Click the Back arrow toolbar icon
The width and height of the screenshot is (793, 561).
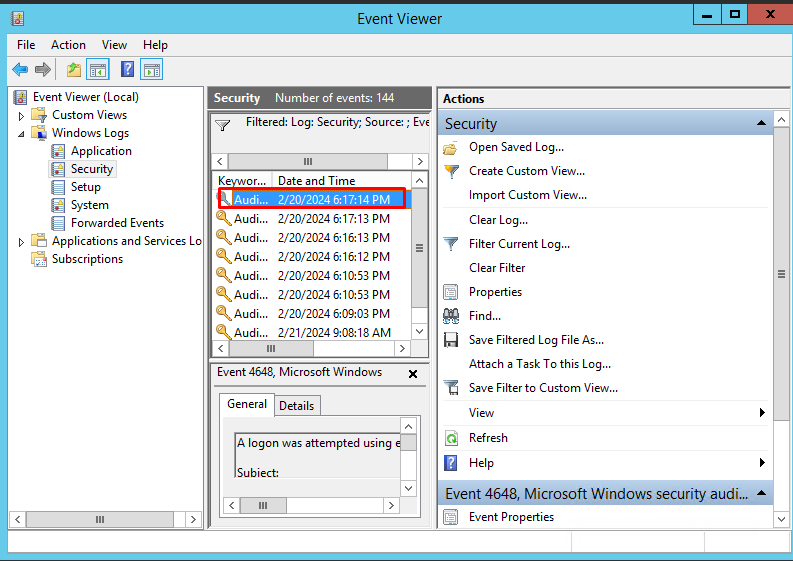click(19, 69)
